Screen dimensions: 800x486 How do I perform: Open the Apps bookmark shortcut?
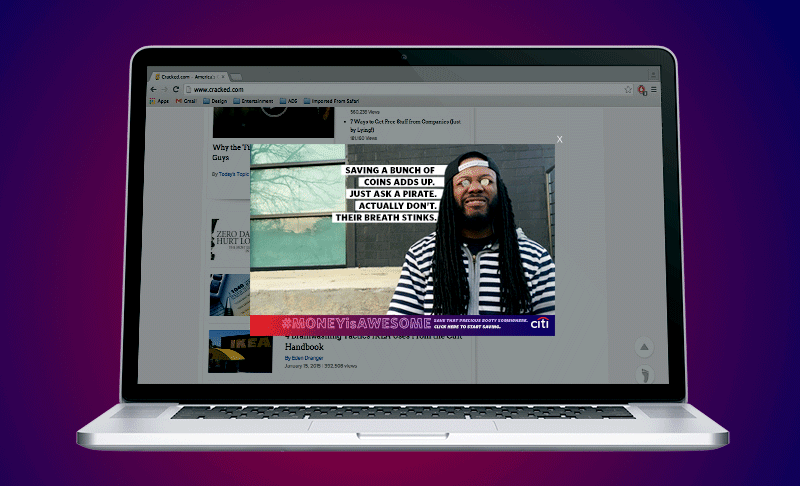[159, 101]
